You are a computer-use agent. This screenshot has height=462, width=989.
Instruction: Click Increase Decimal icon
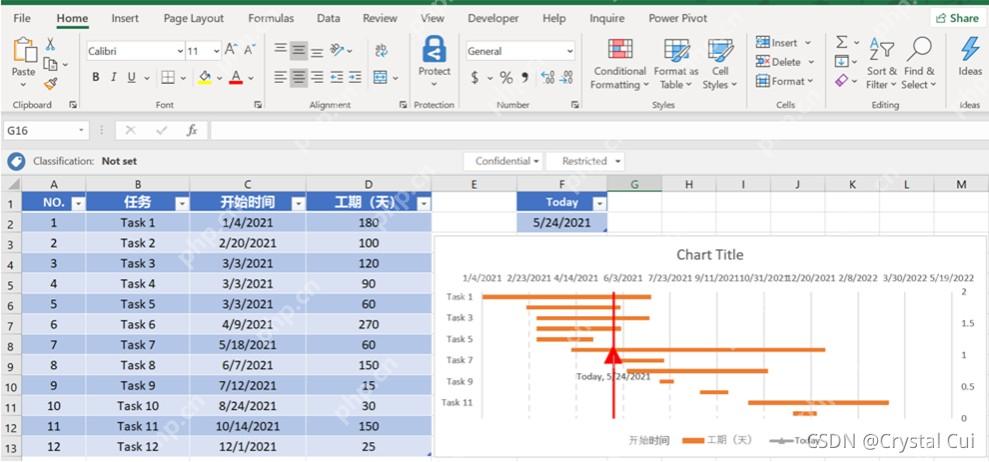(x=547, y=78)
